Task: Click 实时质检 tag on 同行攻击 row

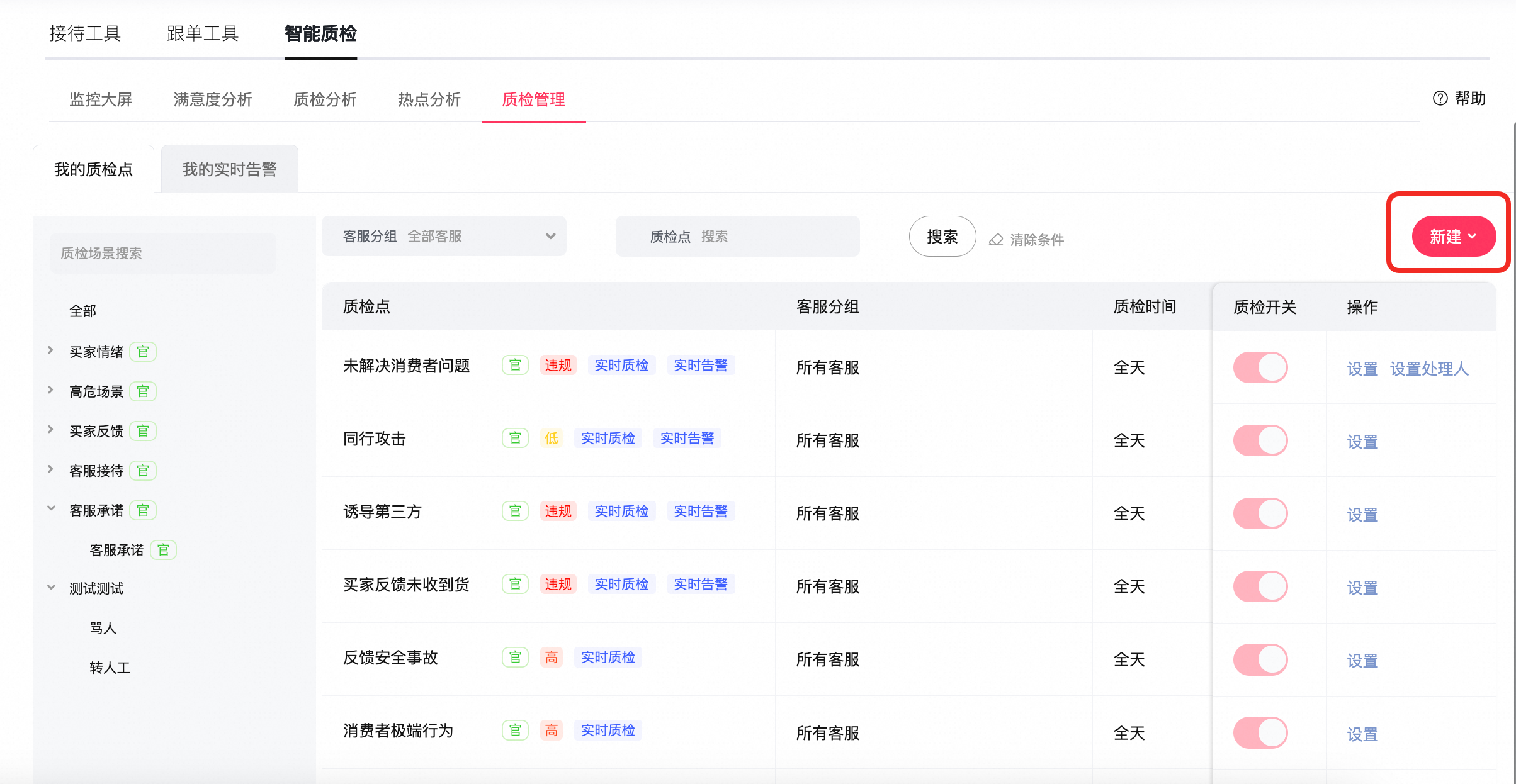Action: pyautogui.click(x=608, y=439)
